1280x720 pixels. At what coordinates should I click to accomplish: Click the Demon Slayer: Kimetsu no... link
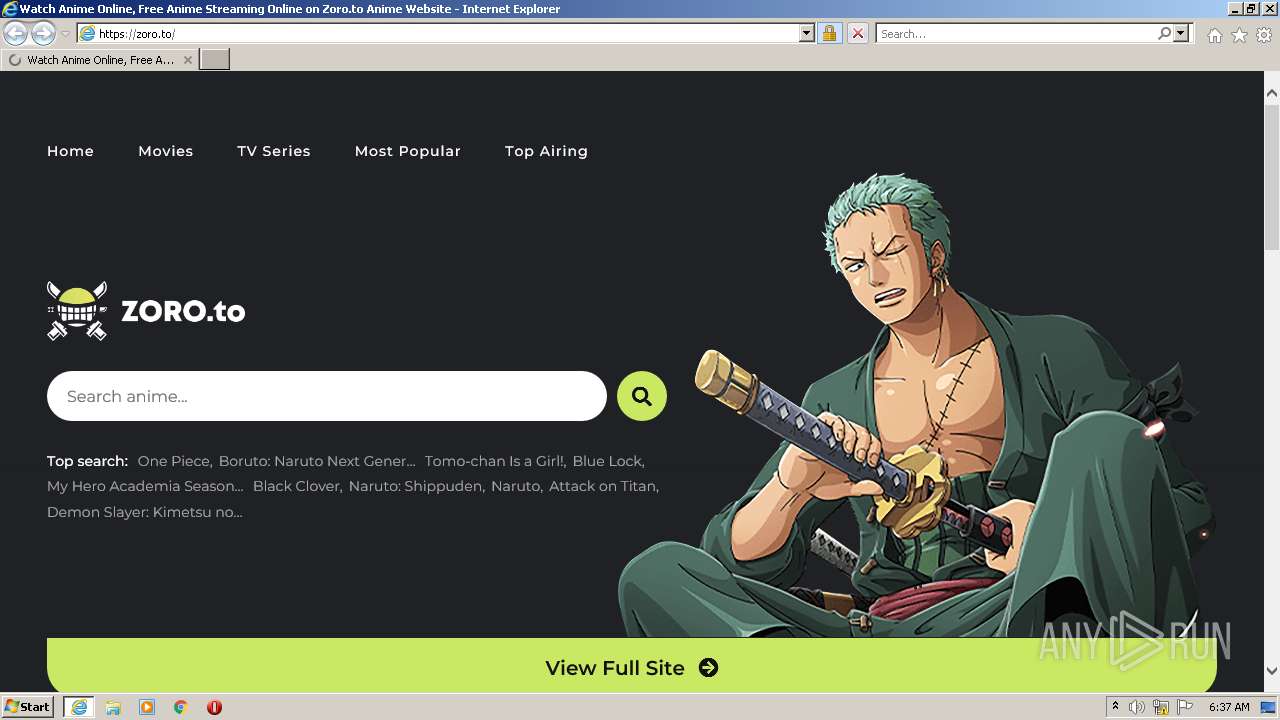coord(145,512)
